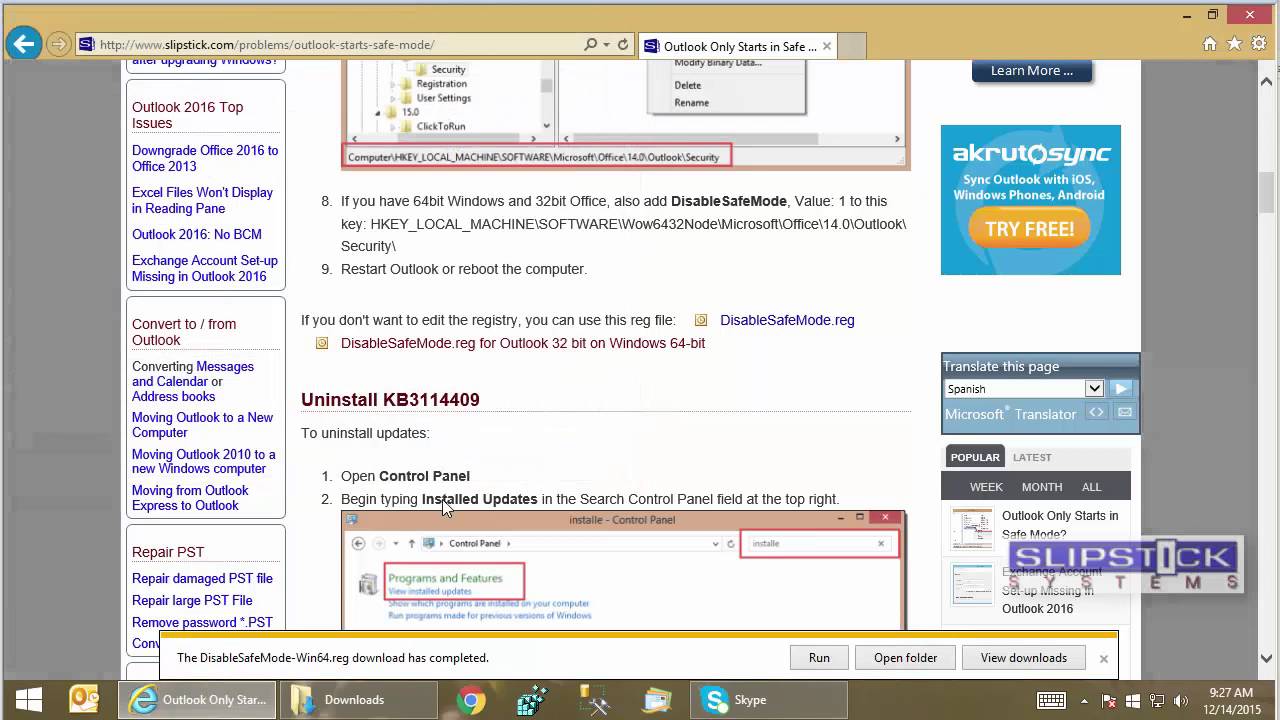
Task: Click the icon beside DisableSafeMode.reg link
Action: 701,320
